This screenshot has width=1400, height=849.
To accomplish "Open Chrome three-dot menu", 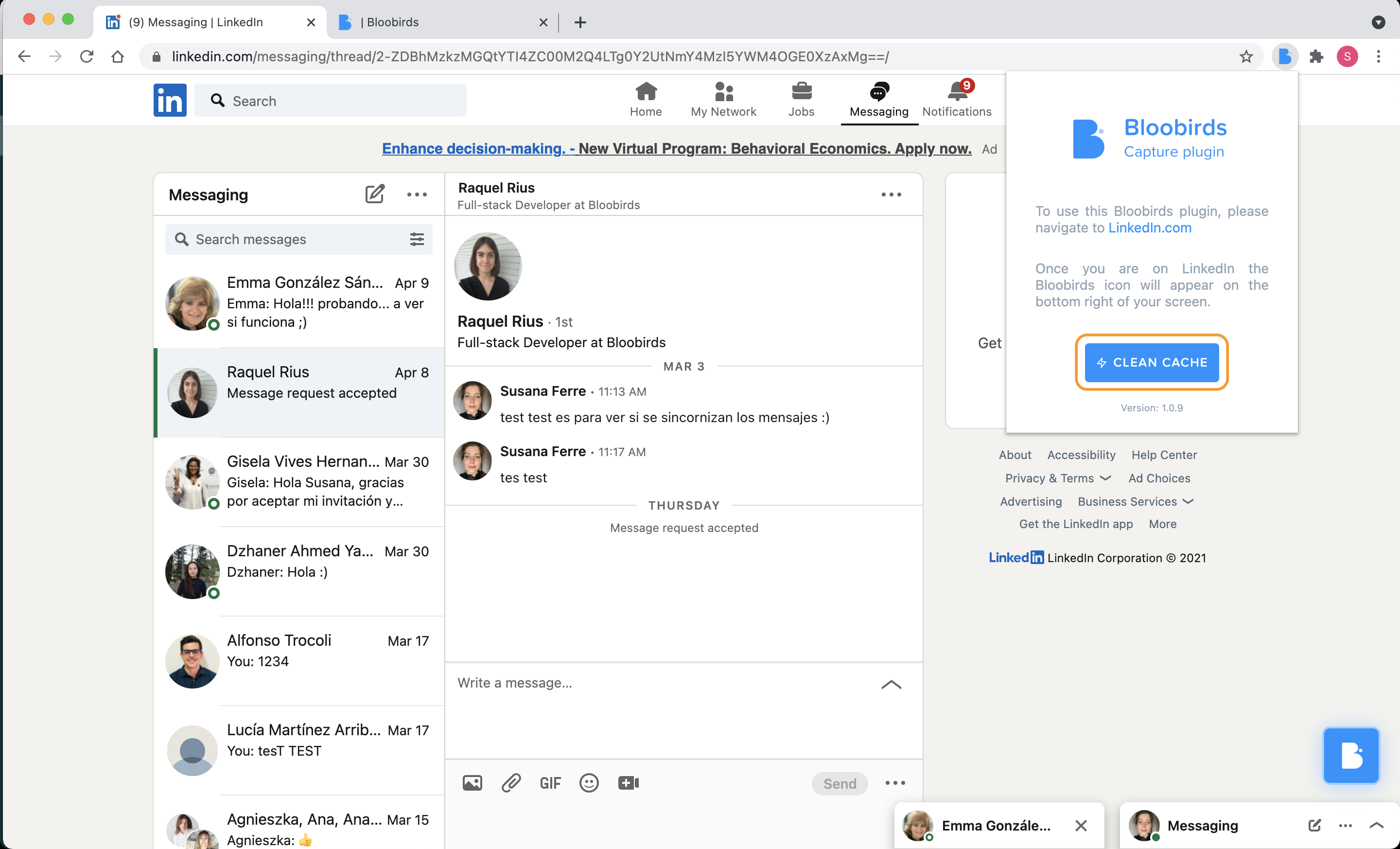I will 1378,56.
